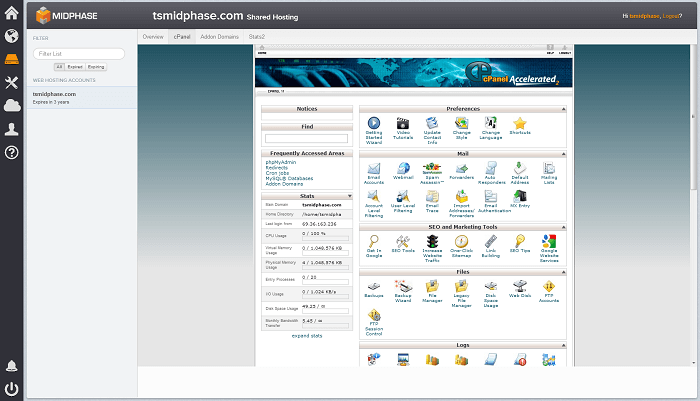Image resolution: width=700 pixels, height=401 pixels.
Task: Open the SEO Tips lightbulb icon
Action: coord(520,241)
